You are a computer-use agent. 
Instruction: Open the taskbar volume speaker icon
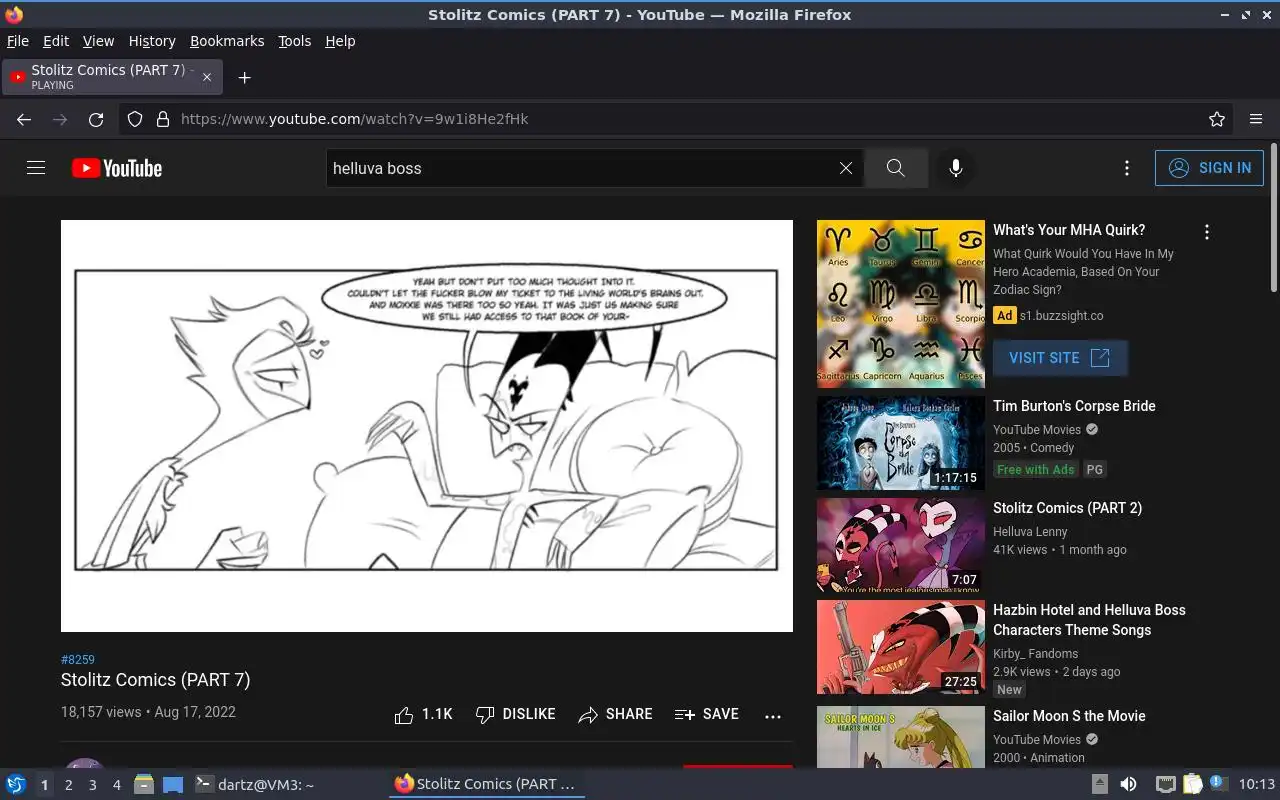pos(1128,784)
